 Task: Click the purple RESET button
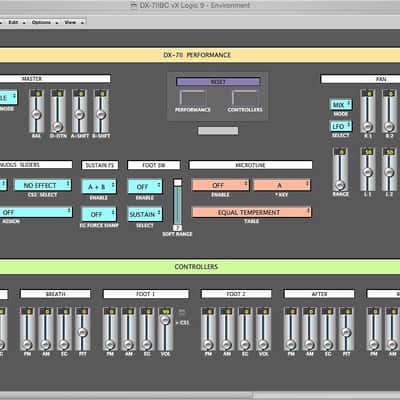pos(218,82)
